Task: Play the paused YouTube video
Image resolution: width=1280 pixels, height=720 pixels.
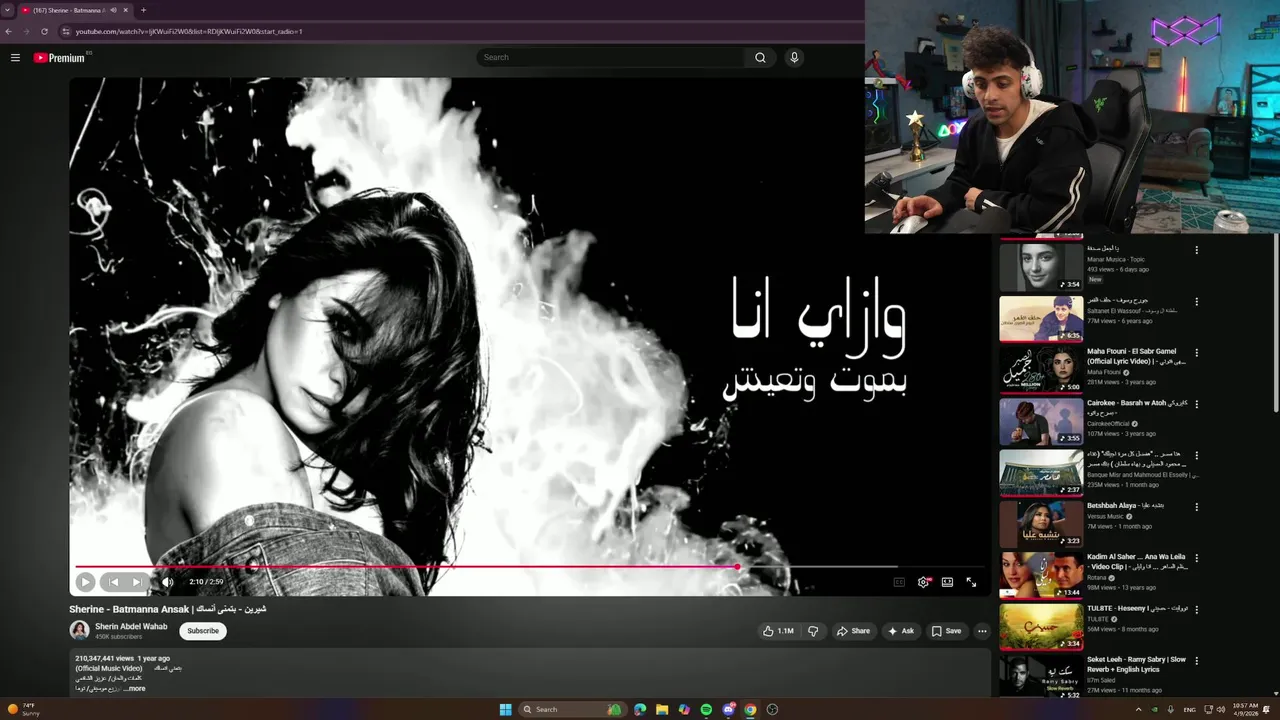Action: click(x=85, y=582)
